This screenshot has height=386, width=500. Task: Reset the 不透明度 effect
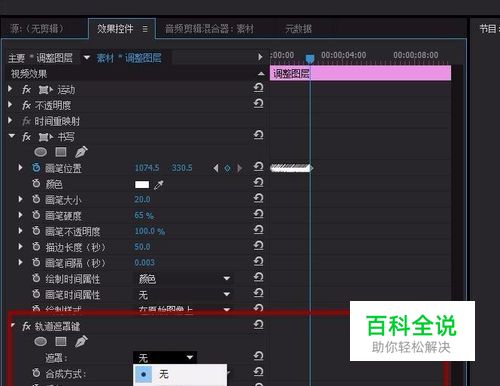click(258, 104)
